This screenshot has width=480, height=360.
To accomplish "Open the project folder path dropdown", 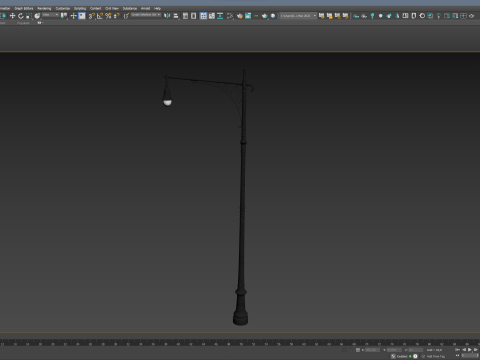I will pyautogui.click(x=298, y=16).
